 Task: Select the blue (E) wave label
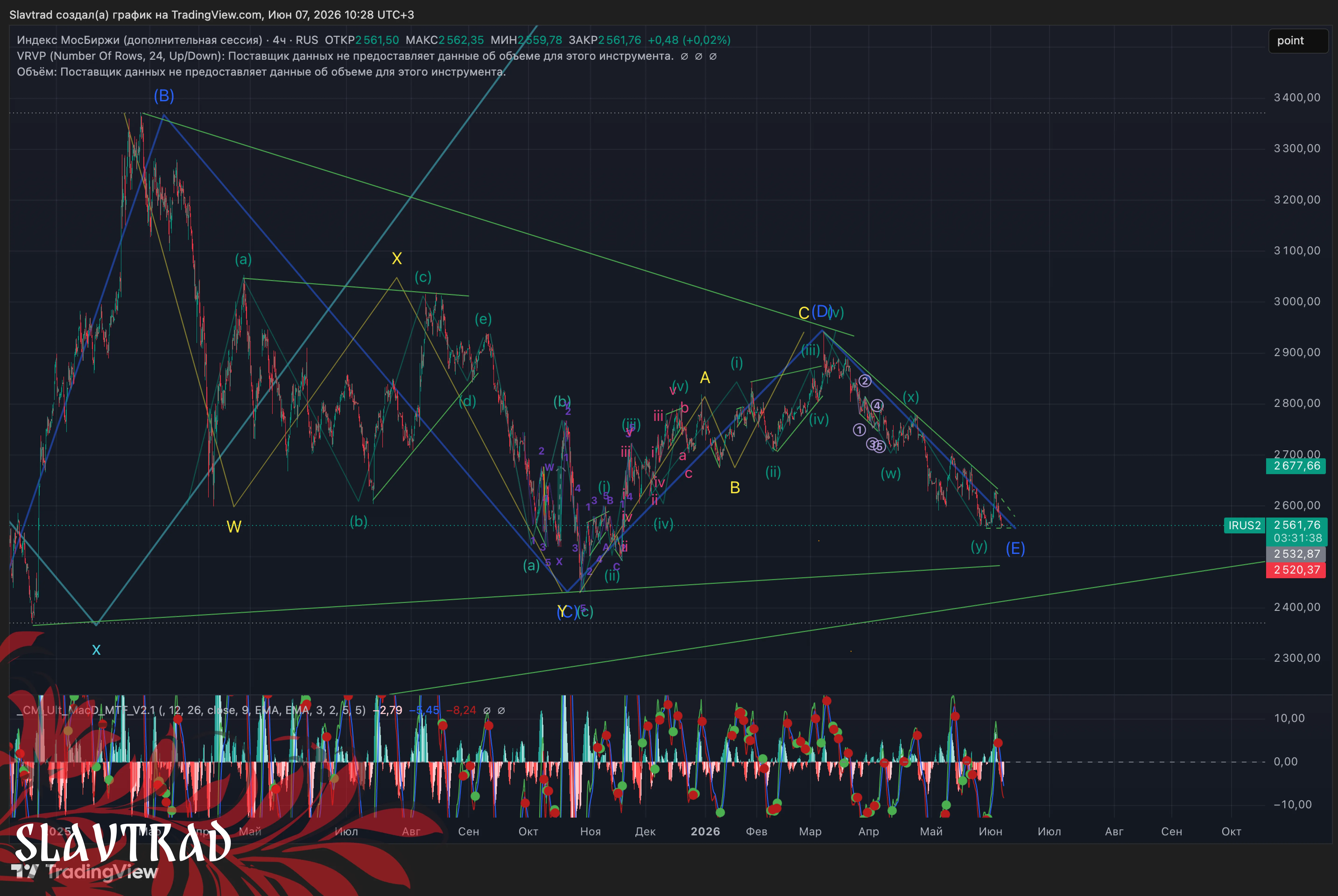coord(1015,549)
